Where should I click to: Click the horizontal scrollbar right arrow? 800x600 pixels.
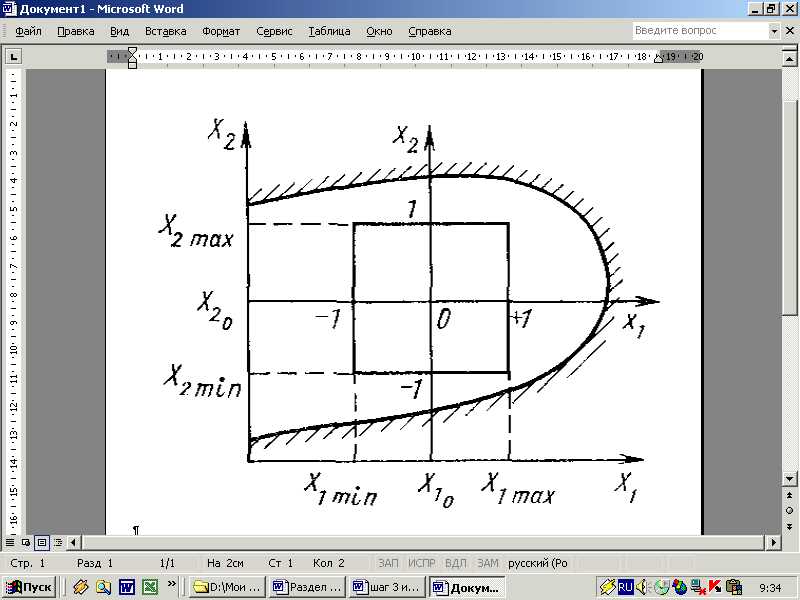[774, 542]
